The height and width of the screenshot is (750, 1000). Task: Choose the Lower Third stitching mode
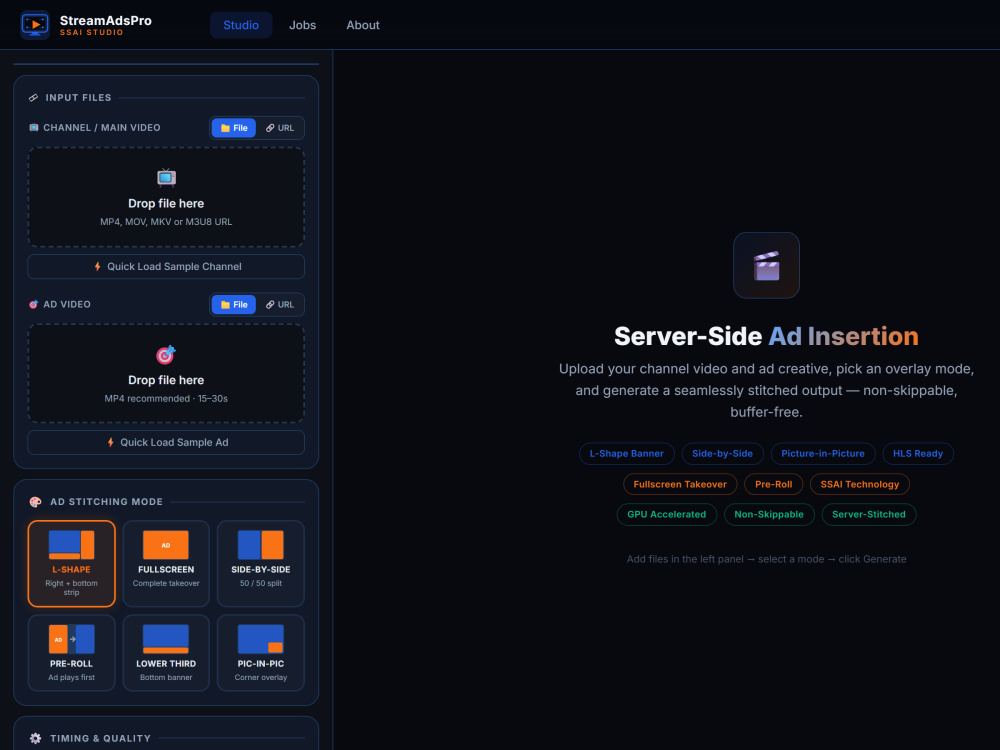[166, 653]
